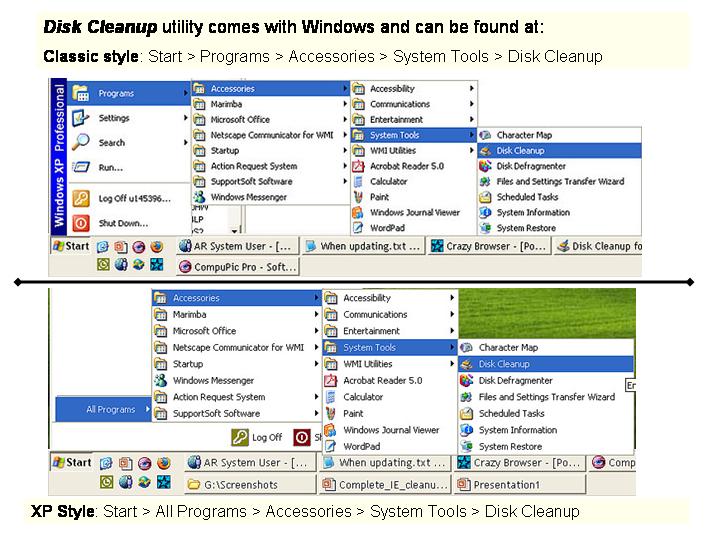Expand the Settings submenu arrow in Classic start menu
This screenshot has width=720, height=540.
tap(186, 118)
